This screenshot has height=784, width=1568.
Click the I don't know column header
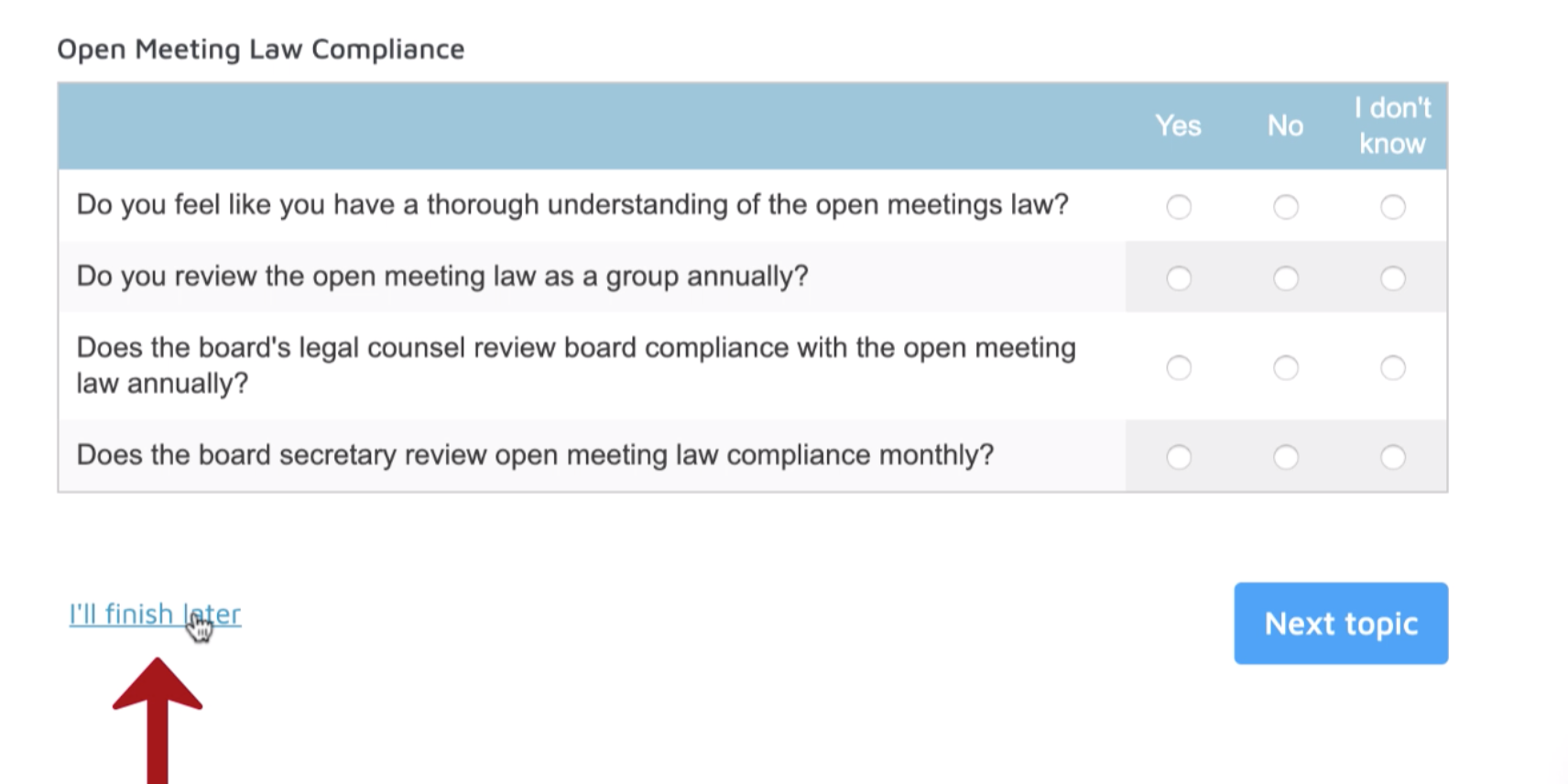pos(1392,125)
